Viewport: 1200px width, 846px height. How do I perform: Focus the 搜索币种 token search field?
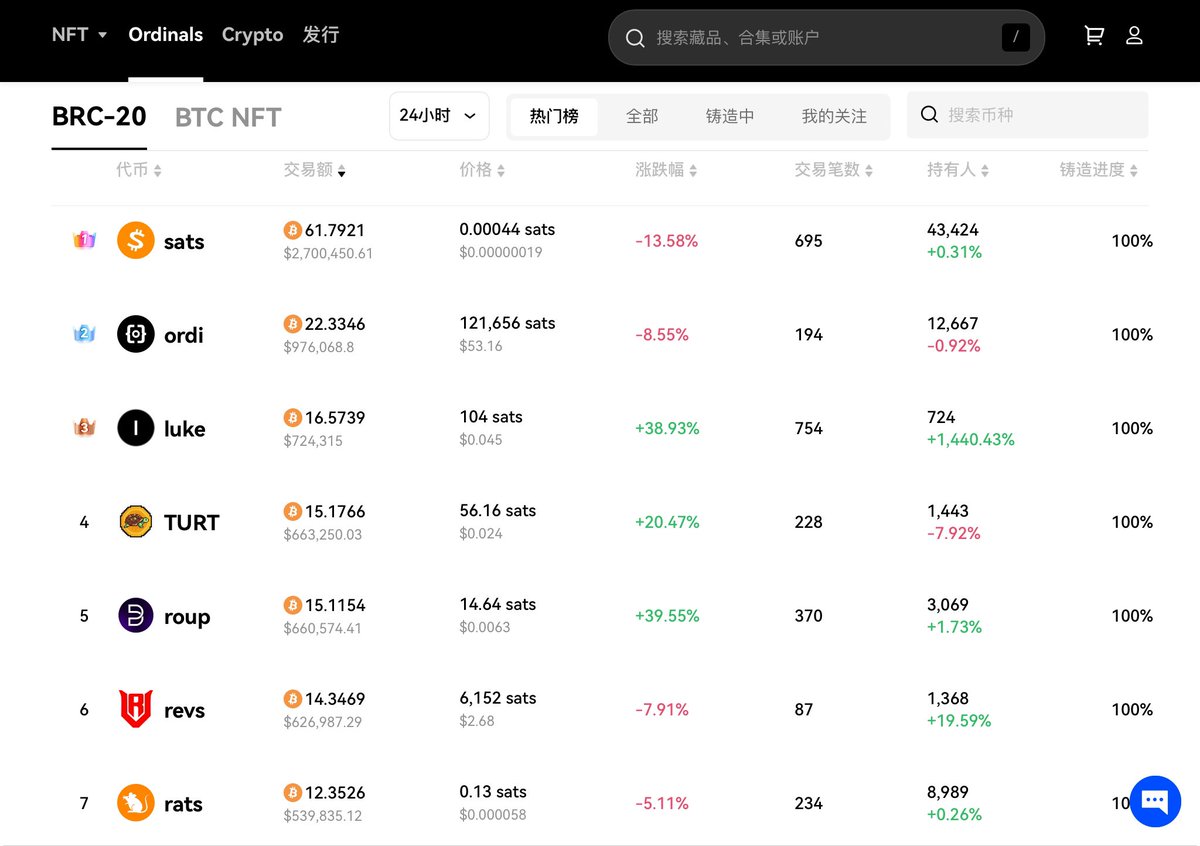(x=1028, y=115)
